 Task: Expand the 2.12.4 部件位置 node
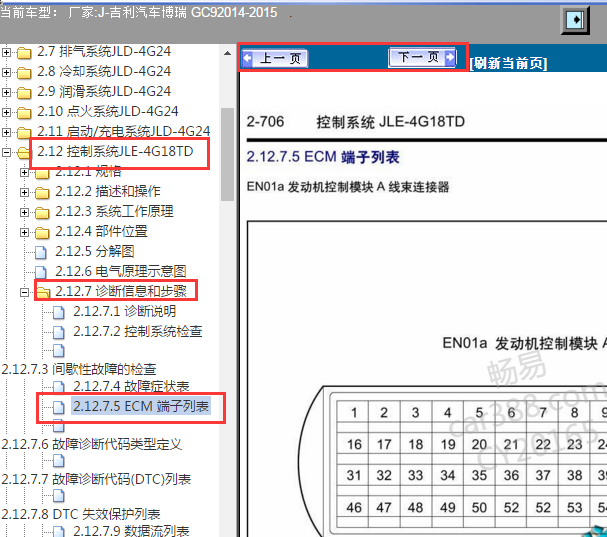point(24,232)
